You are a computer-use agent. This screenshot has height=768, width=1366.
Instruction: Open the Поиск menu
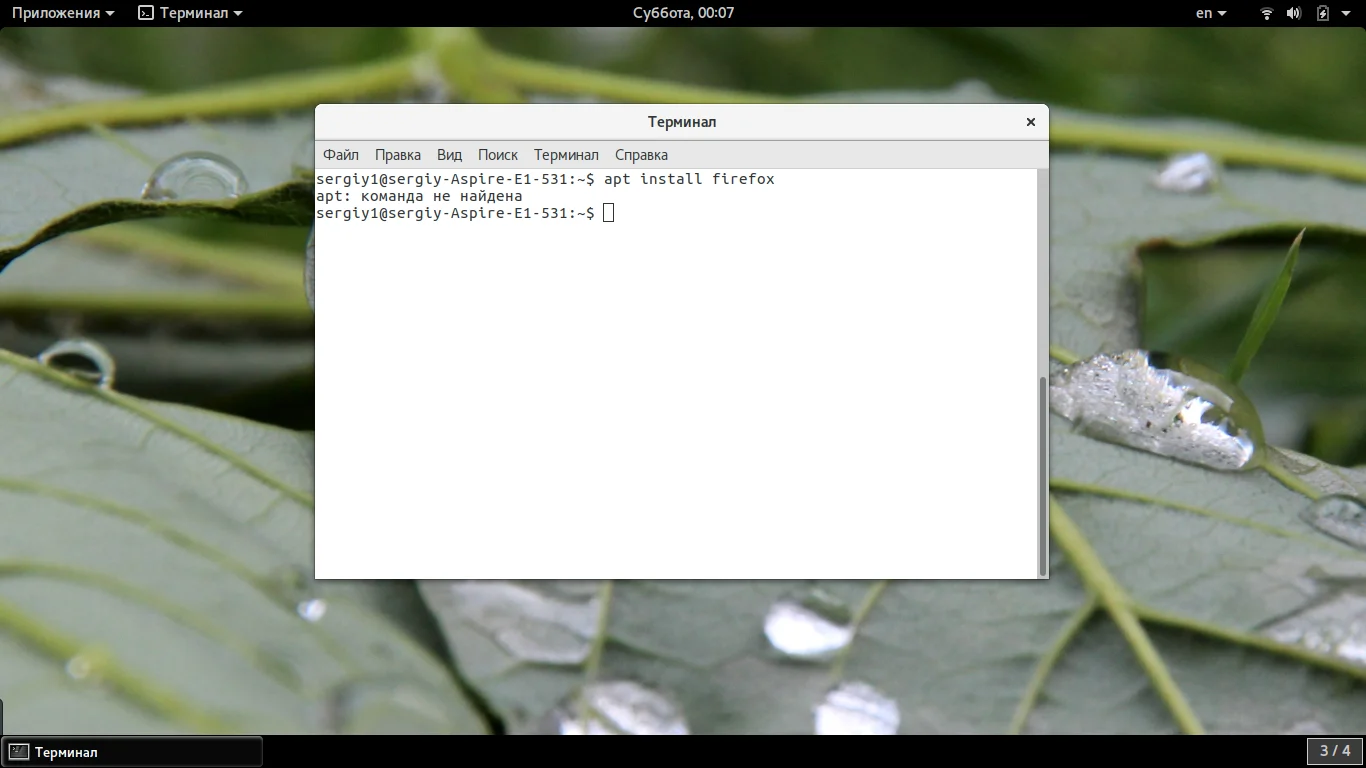pyautogui.click(x=498, y=155)
